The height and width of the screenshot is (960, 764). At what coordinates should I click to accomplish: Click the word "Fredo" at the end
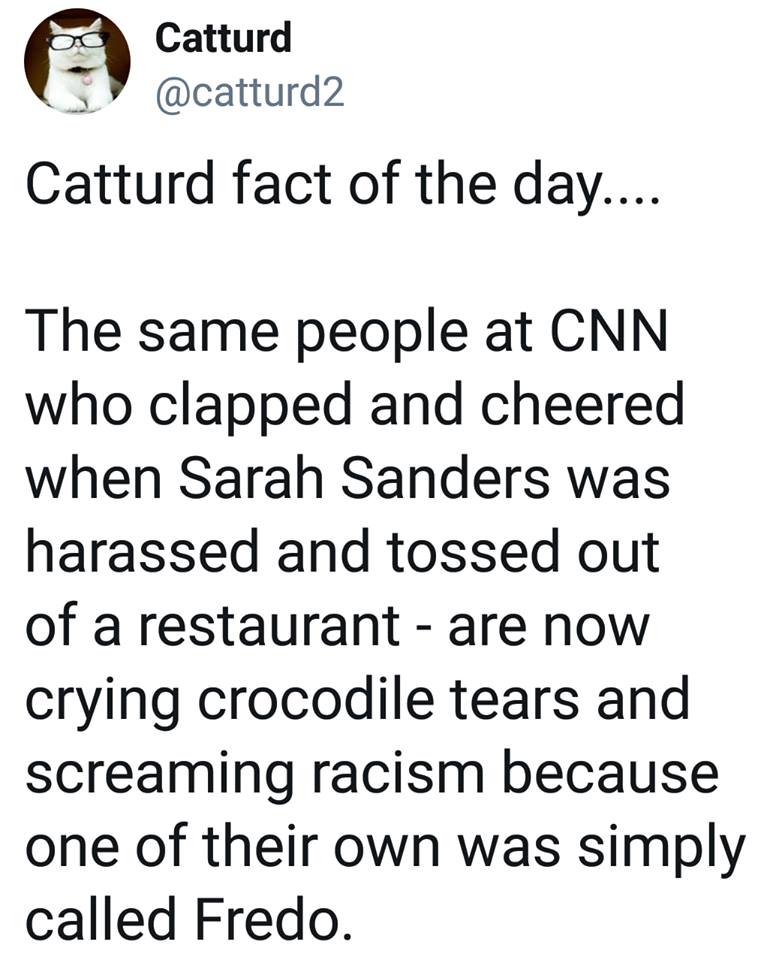(273, 918)
